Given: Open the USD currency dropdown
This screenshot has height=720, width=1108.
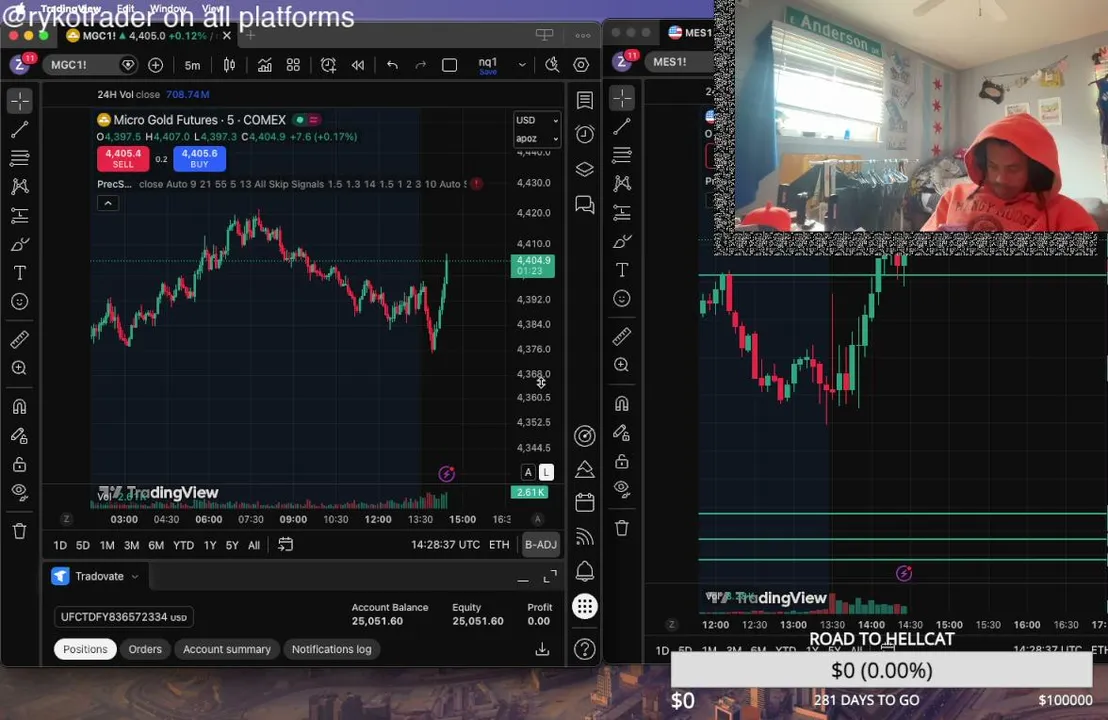Looking at the screenshot, I should click(536, 120).
